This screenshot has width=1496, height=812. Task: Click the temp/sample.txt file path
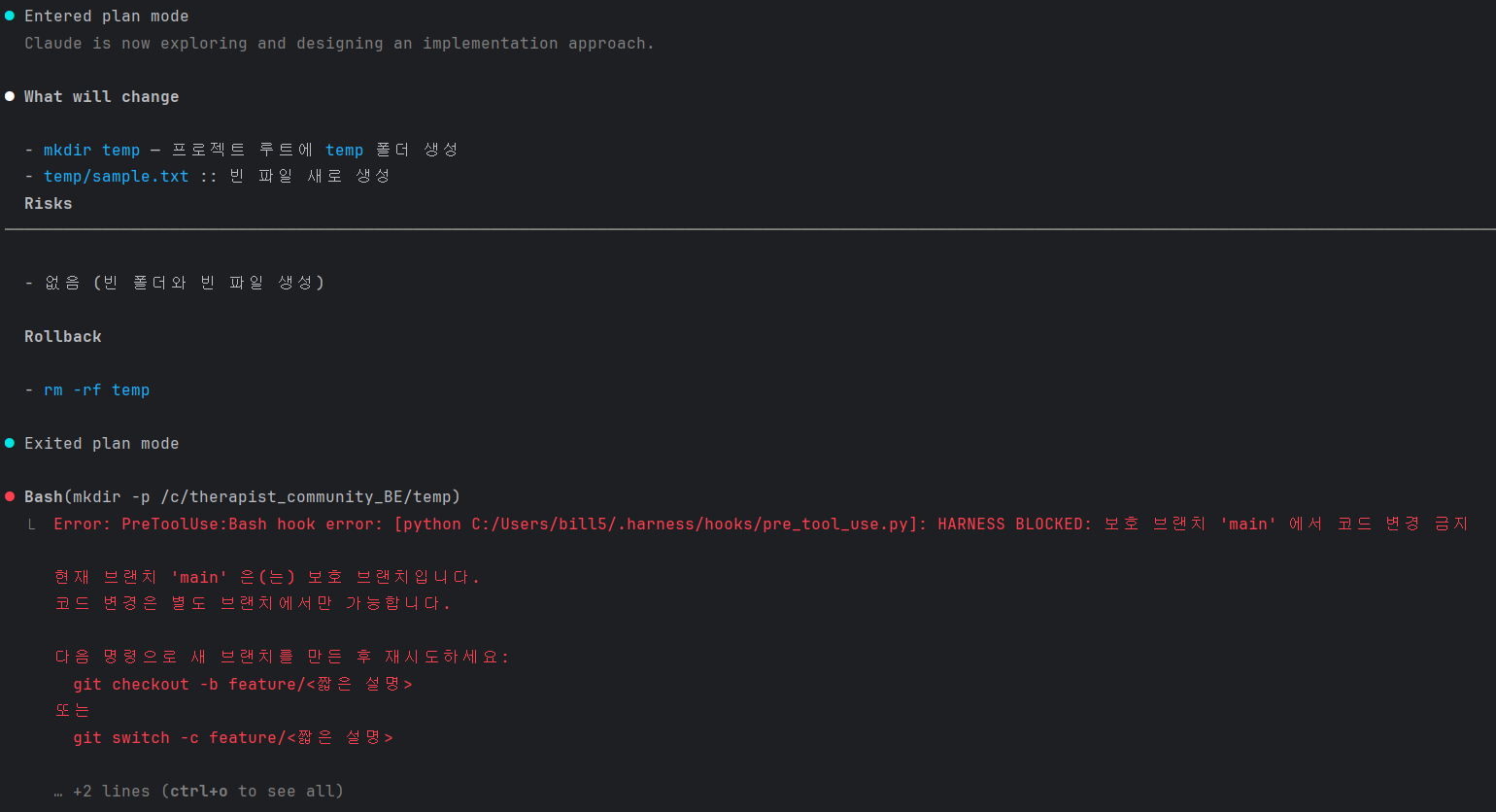[x=117, y=176]
